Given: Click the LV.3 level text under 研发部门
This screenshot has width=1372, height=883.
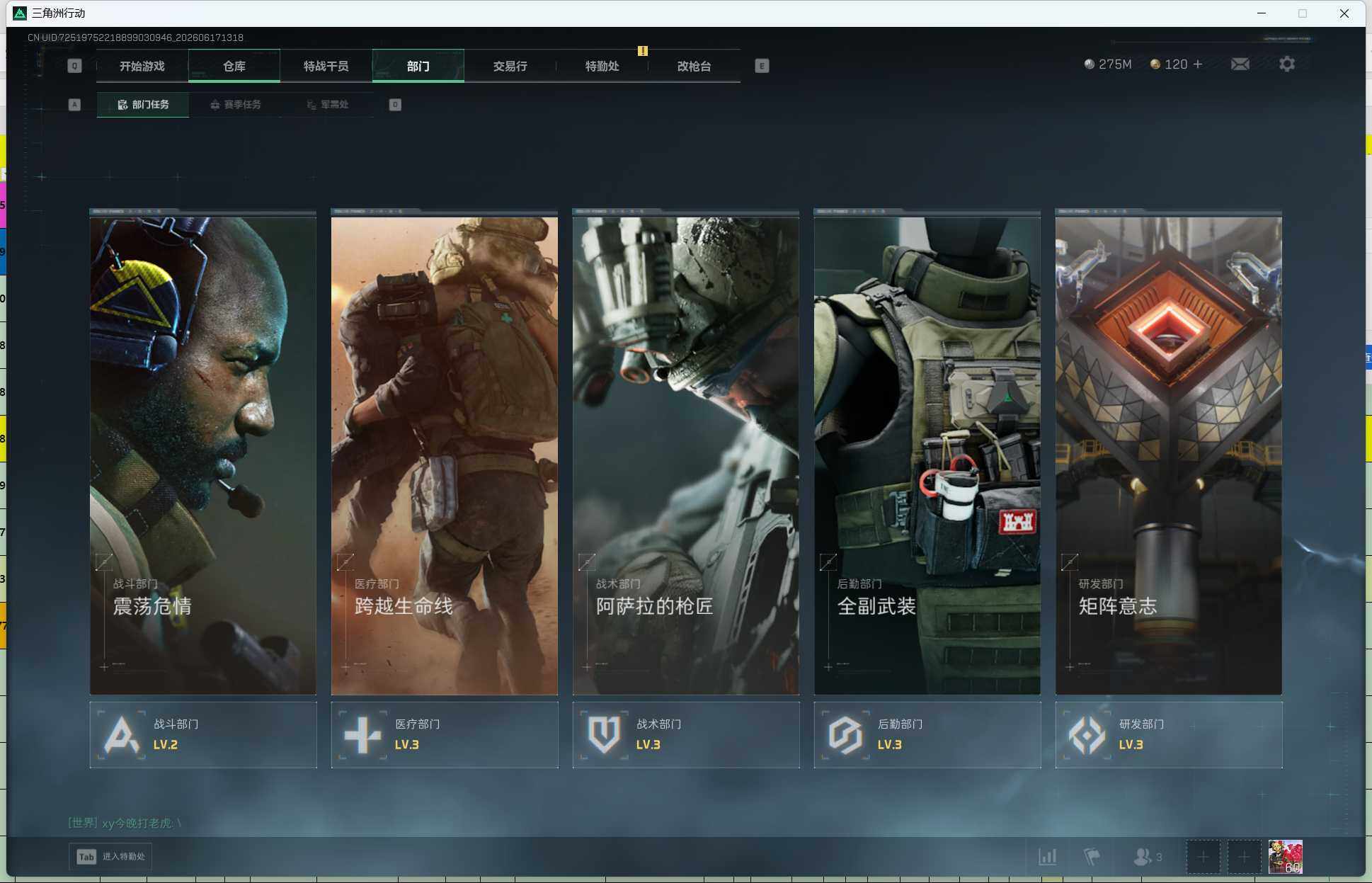Looking at the screenshot, I should pyautogui.click(x=1131, y=745).
